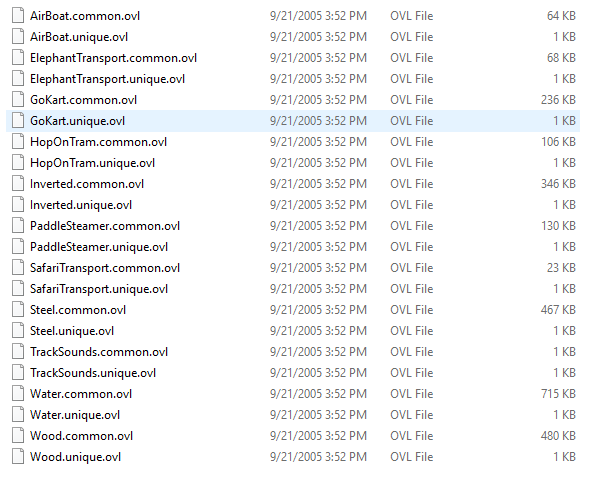Select the file name PaddleSteamer.unique.ovl
Viewport: 602px width, 485px height.
(99, 247)
